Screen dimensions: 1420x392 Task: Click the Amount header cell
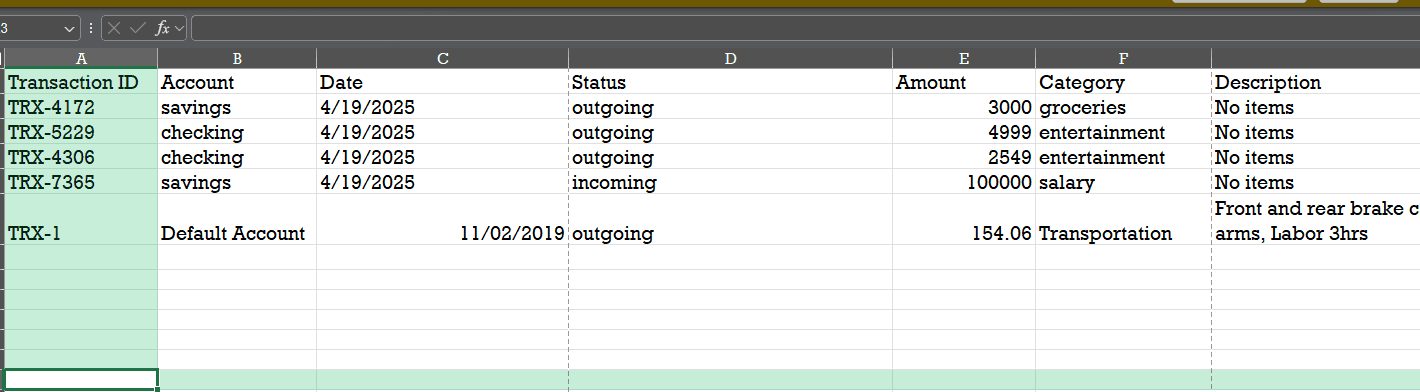[964, 82]
